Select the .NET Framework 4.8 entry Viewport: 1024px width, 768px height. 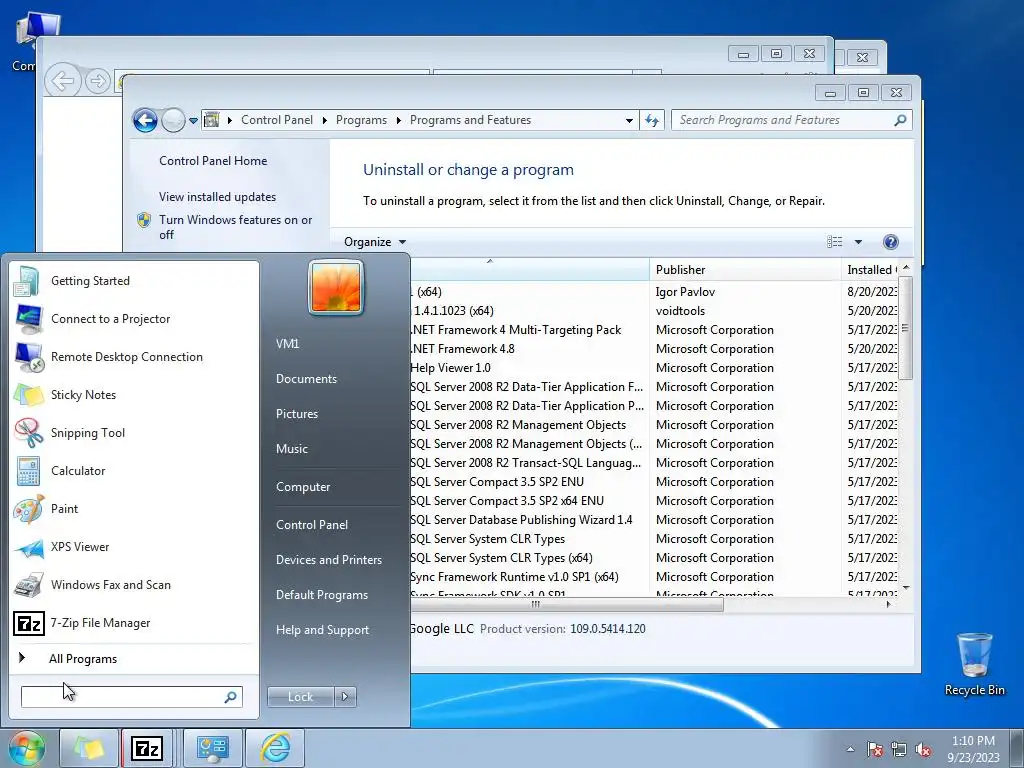(653, 349)
